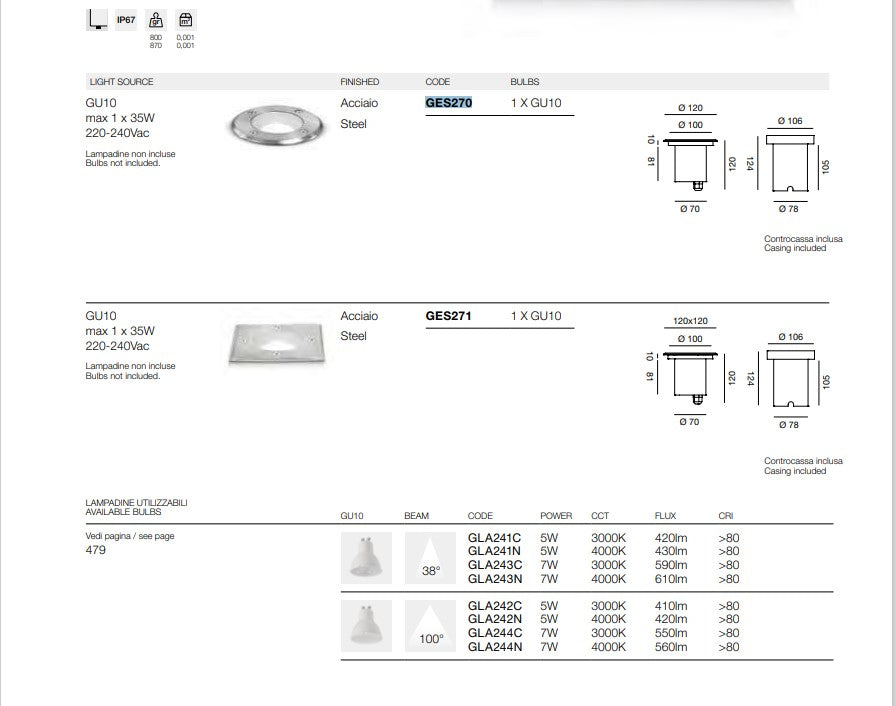This screenshot has width=895, height=706.
Task: Click bulb code GLA244N
Action: tap(495, 647)
